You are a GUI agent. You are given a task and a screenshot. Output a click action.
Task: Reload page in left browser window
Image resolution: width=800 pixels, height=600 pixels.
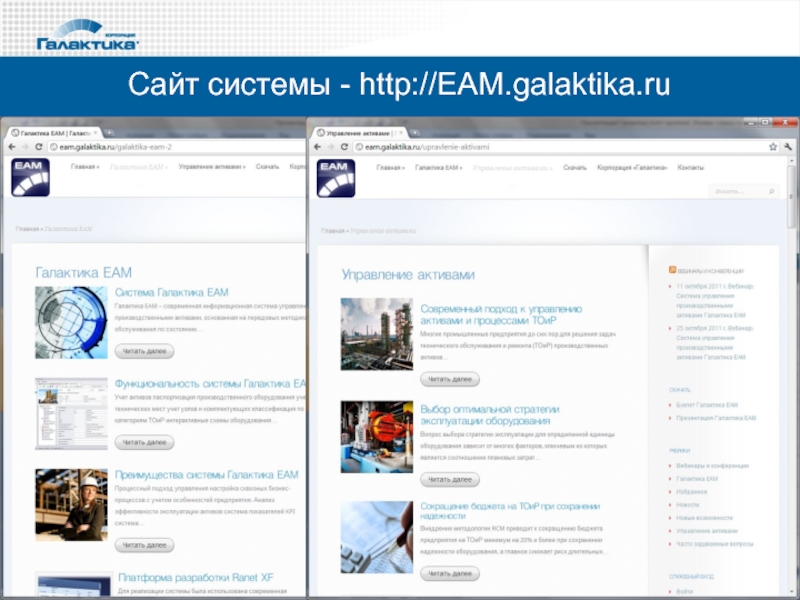(38, 147)
